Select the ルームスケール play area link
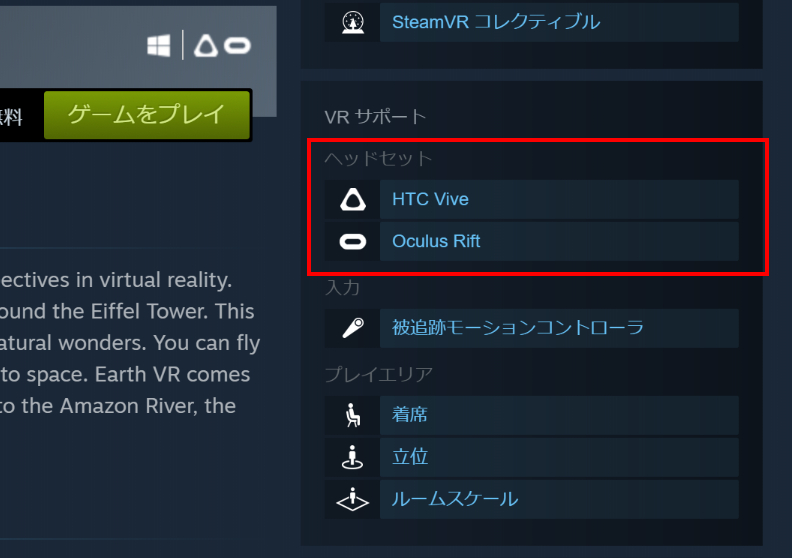The image size is (792, 558). click(559, 499)
